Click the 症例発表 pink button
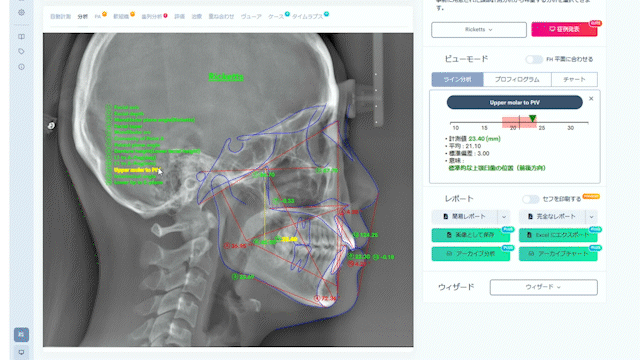Screen dimensions: 640x360 (x=564, y=29)
